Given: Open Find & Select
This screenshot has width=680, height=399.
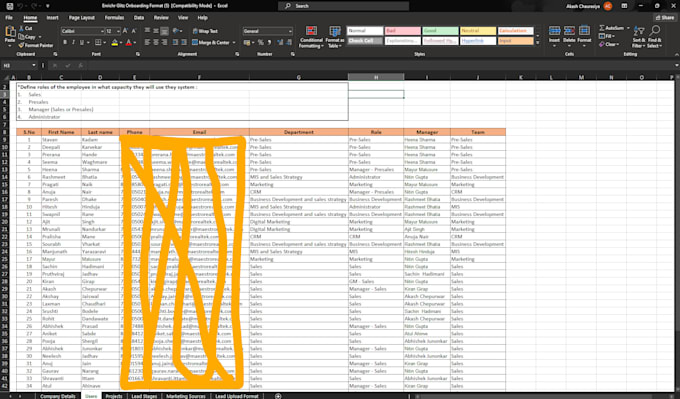Looking at the screenshot, I should pos(654,37).
